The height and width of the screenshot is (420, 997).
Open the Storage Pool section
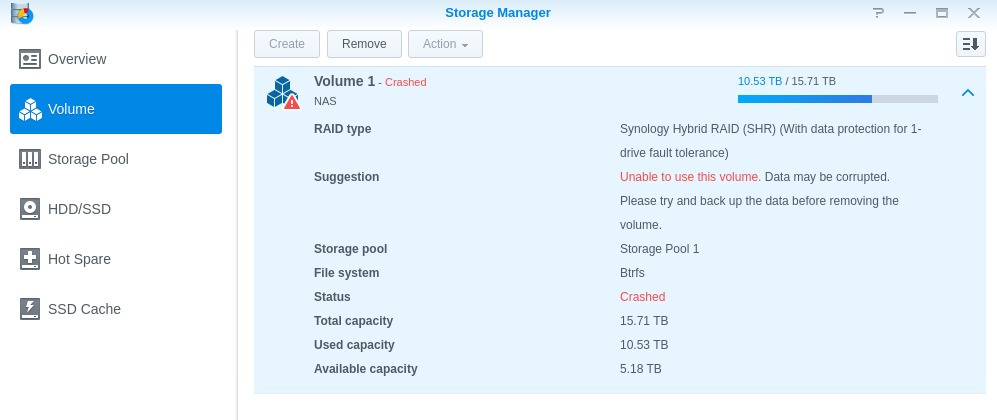pyautogui.click(x=88, y=159)
